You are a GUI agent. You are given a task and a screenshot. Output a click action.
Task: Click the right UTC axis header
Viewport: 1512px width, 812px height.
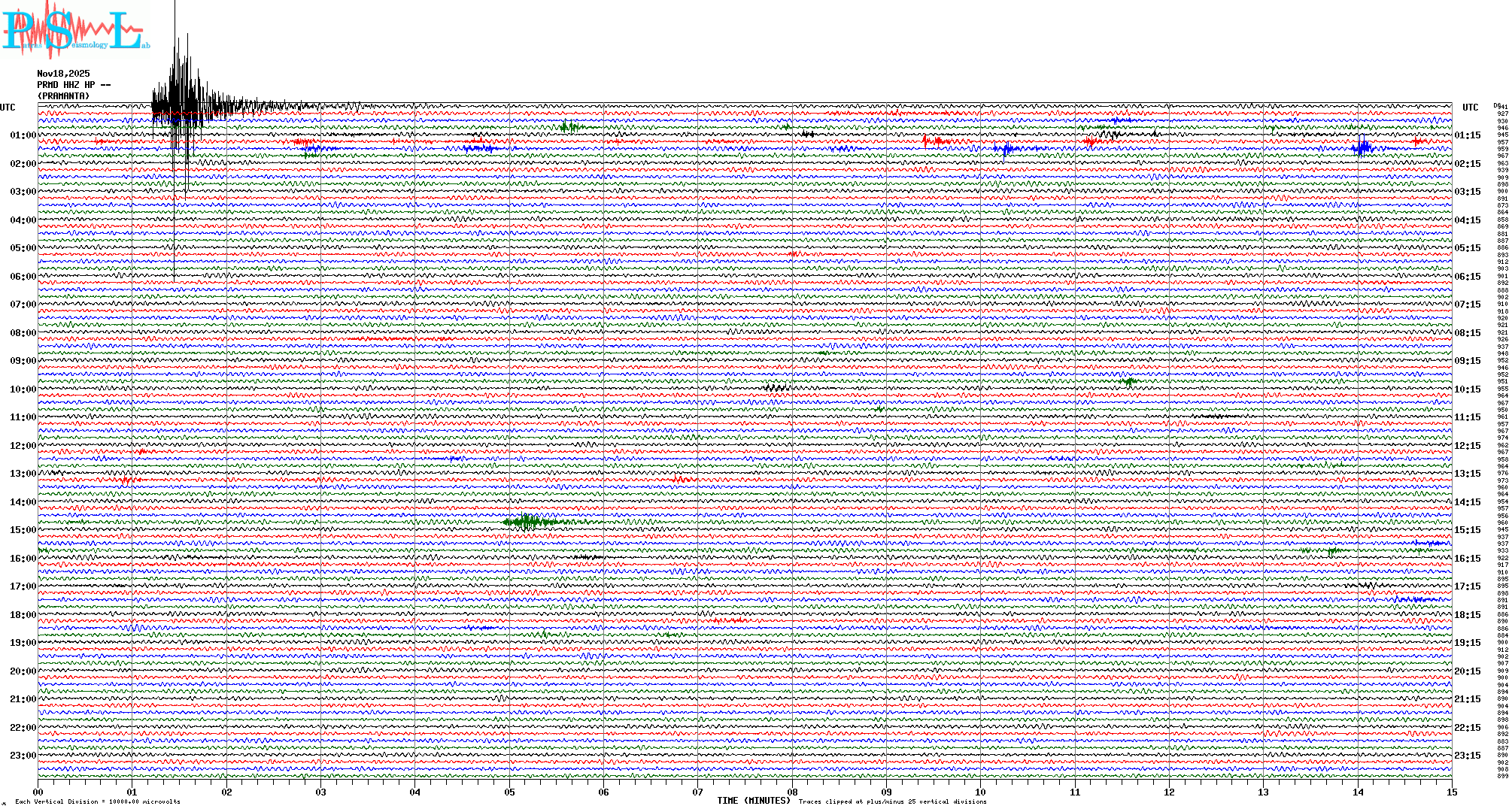tap(1470, 108)
